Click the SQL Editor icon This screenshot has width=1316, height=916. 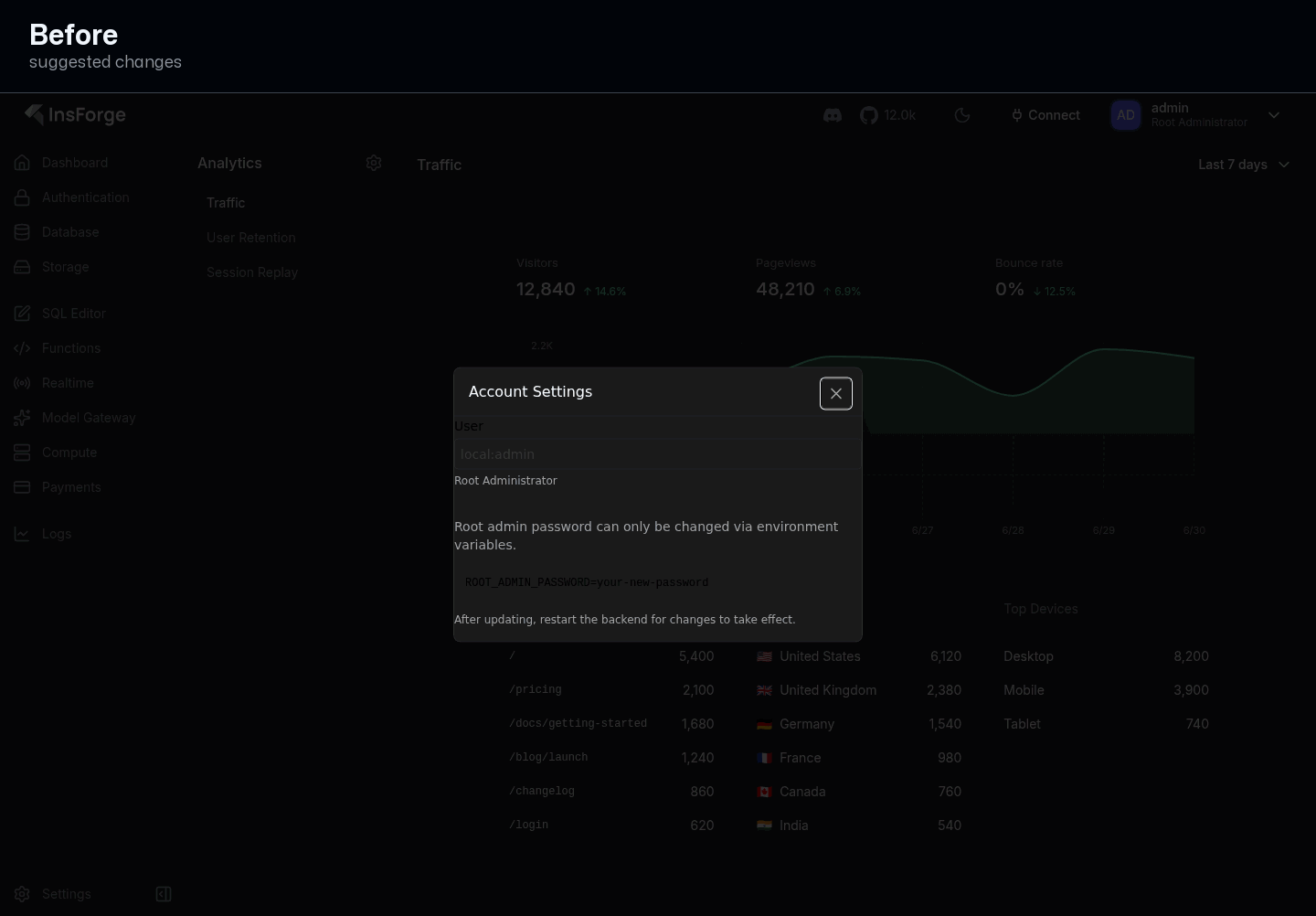pyautogui.click(x=22, y=314)
